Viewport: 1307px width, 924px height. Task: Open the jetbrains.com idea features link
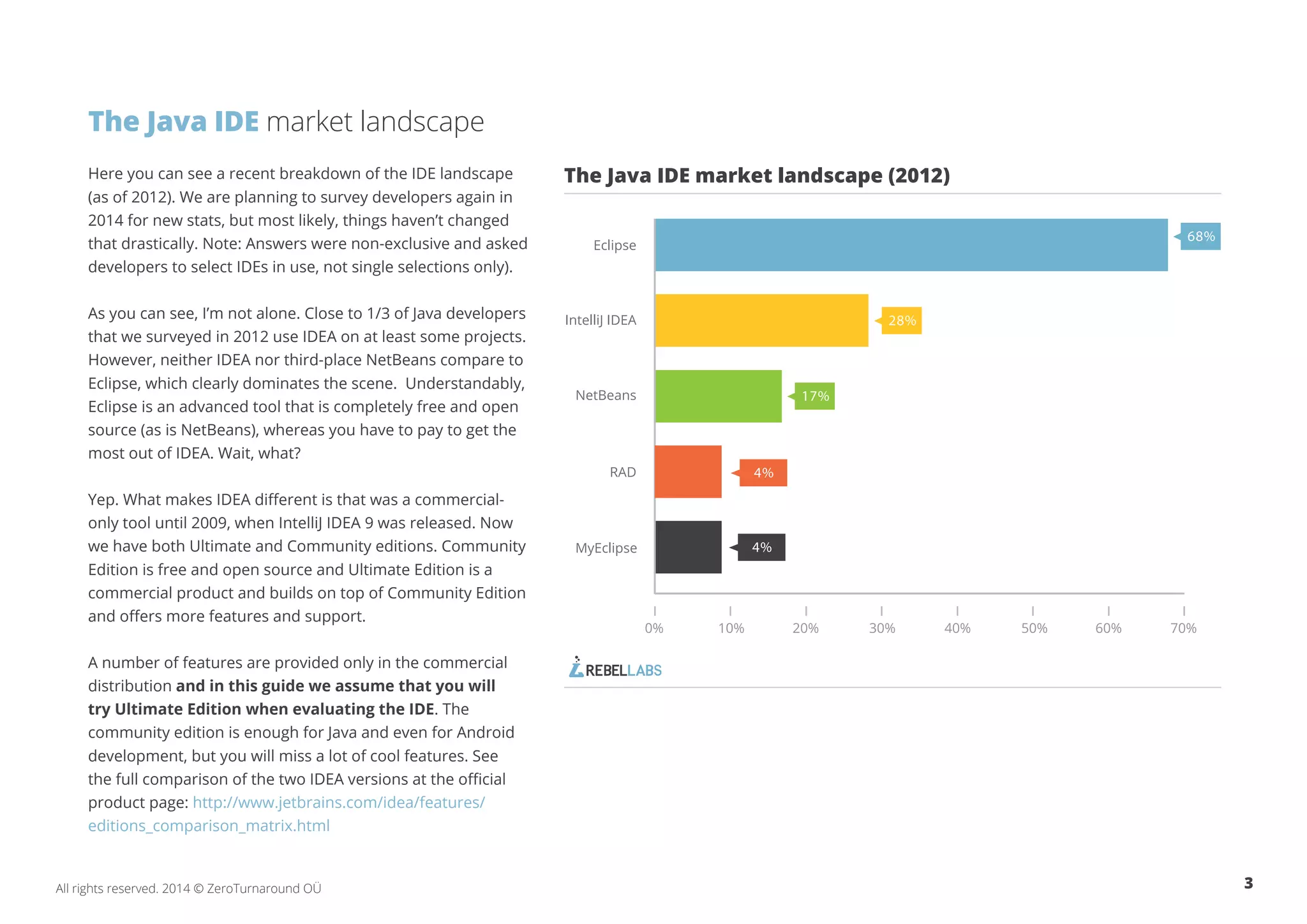tap(338, 802)
